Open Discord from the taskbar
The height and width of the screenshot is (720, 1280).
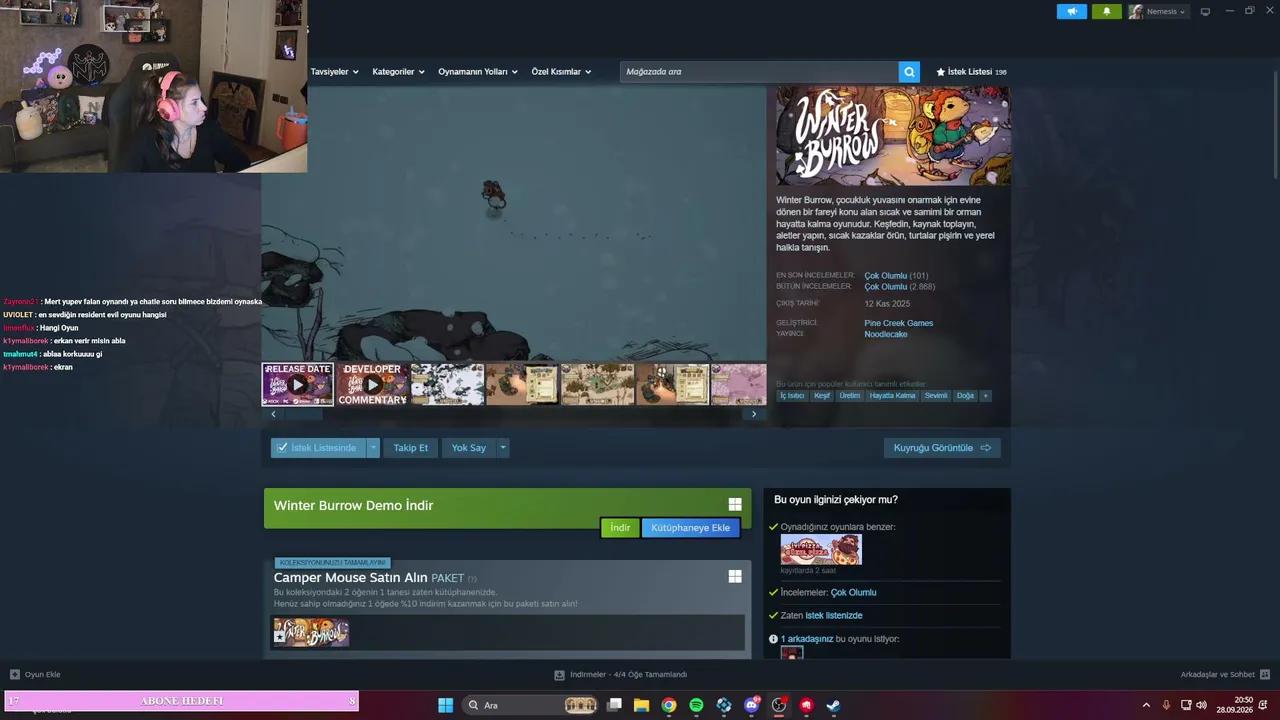coord(751,705)
